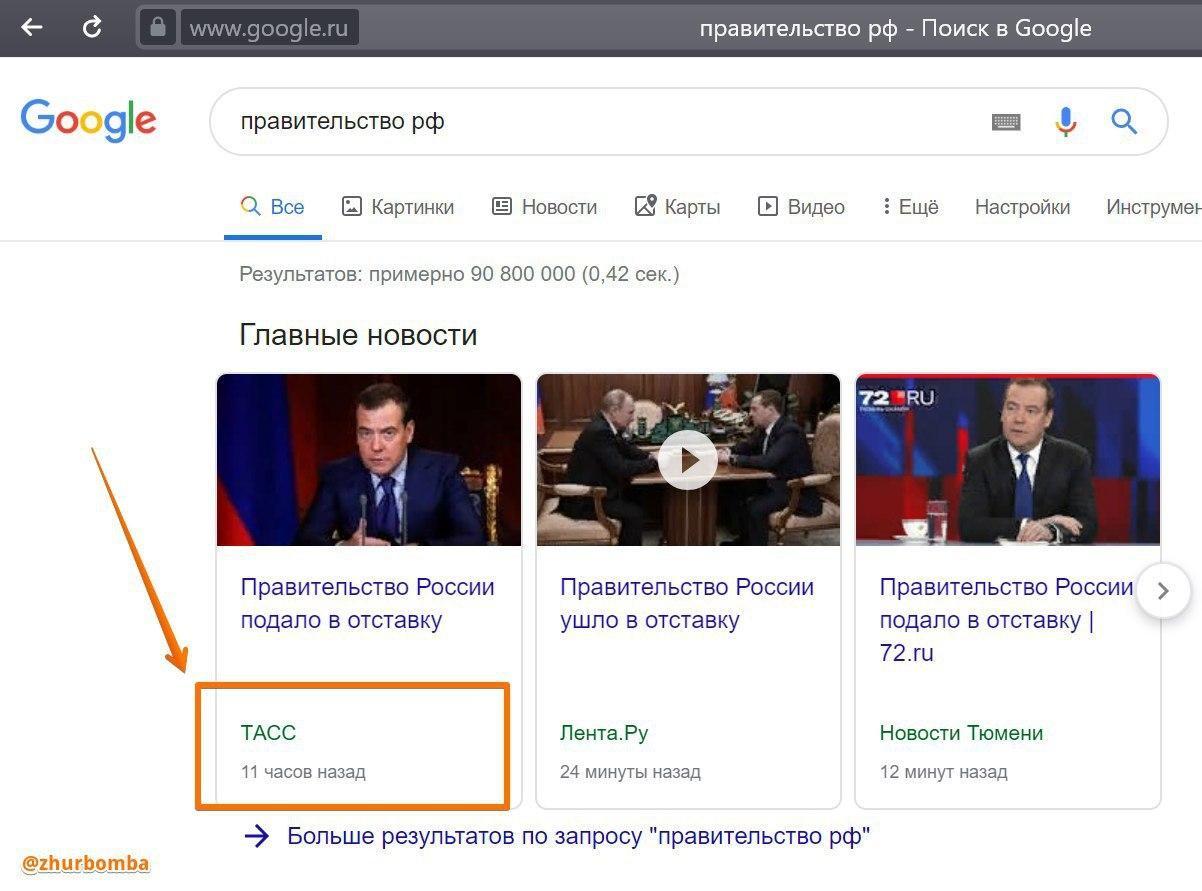The image size is (1202, 891).
Task: Switch to the Карты tab
Action: pos(678,207)
